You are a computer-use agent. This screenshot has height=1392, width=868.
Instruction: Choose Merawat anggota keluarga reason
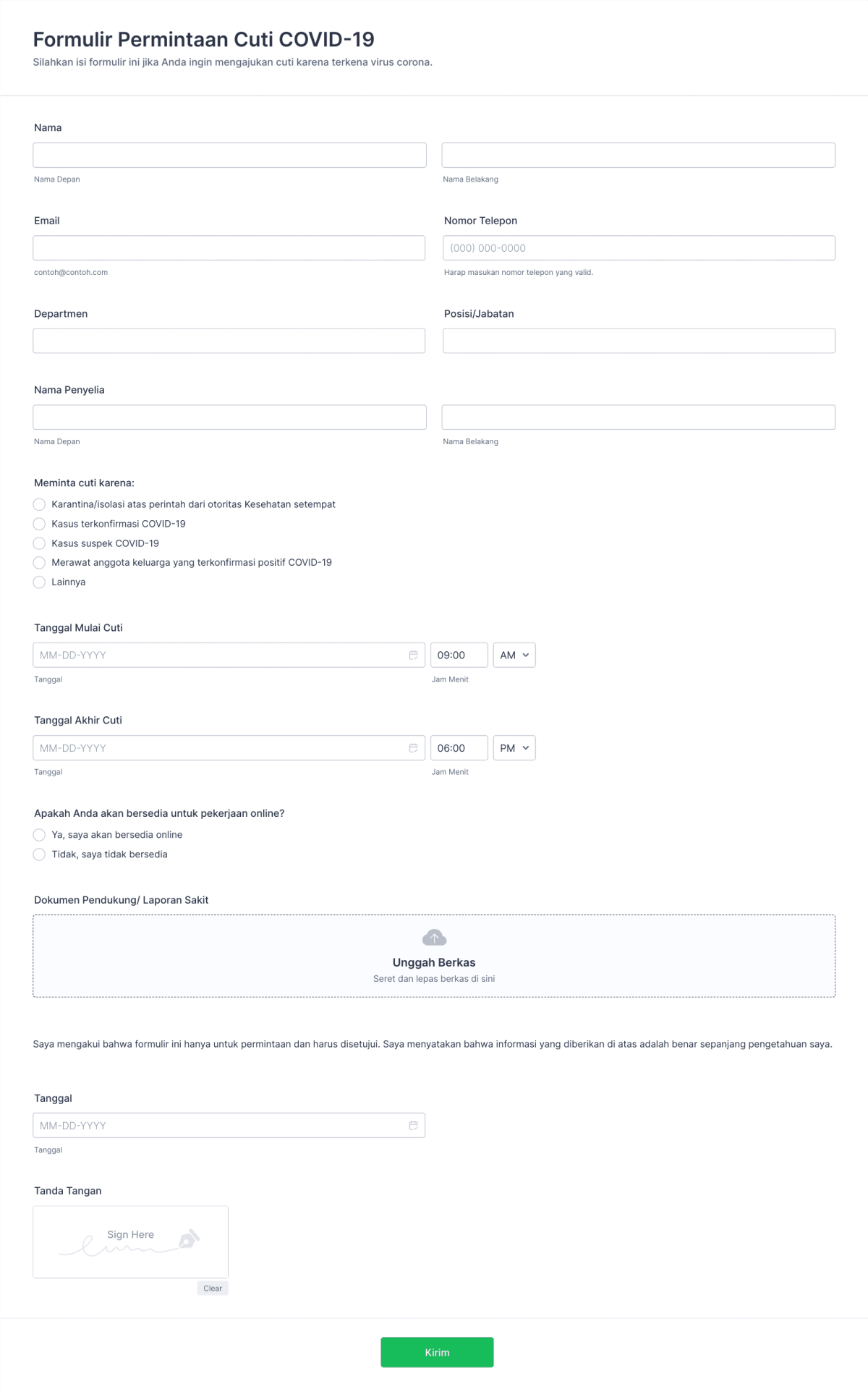[39, 563]
